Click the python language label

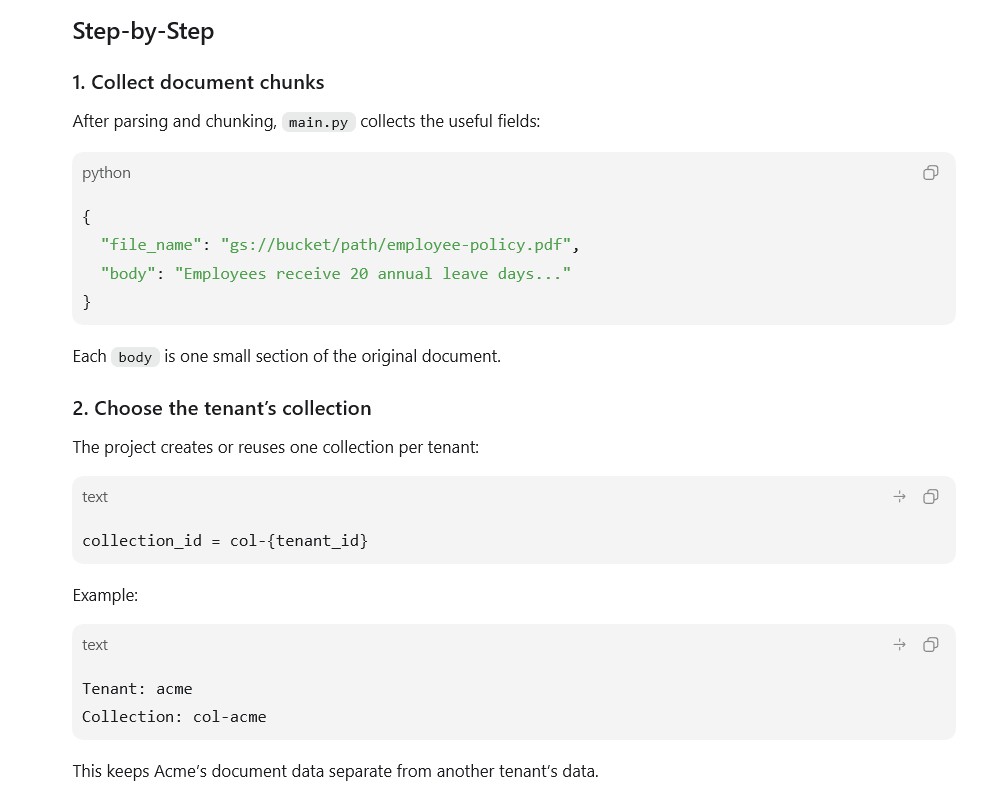pos(106,173)
